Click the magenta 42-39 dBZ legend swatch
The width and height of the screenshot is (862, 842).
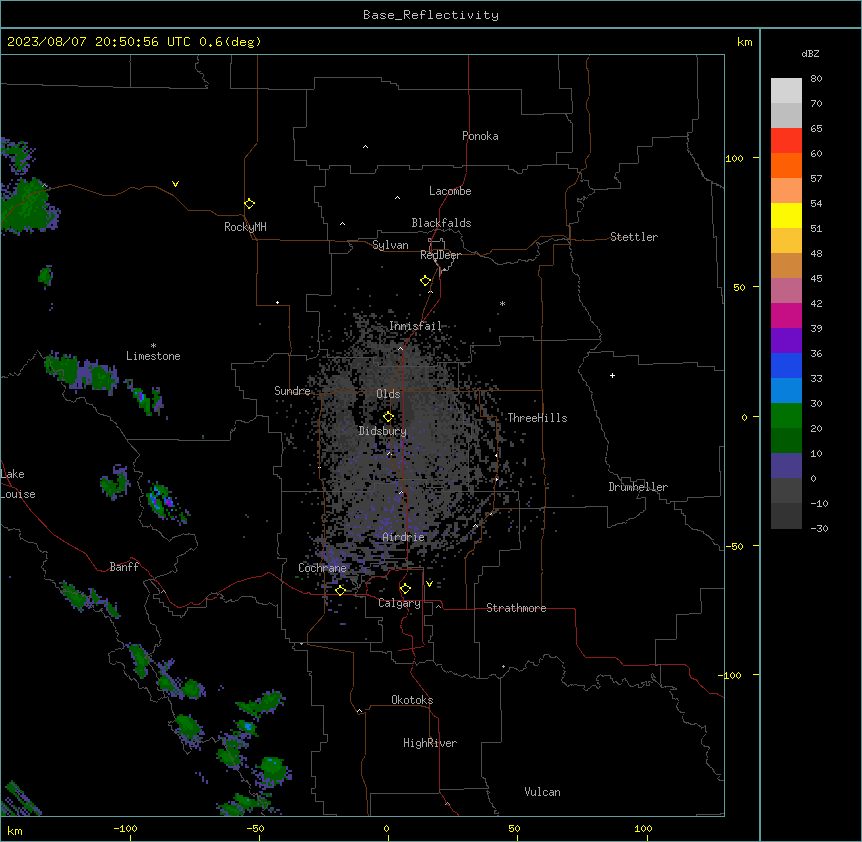coord(786,315)
